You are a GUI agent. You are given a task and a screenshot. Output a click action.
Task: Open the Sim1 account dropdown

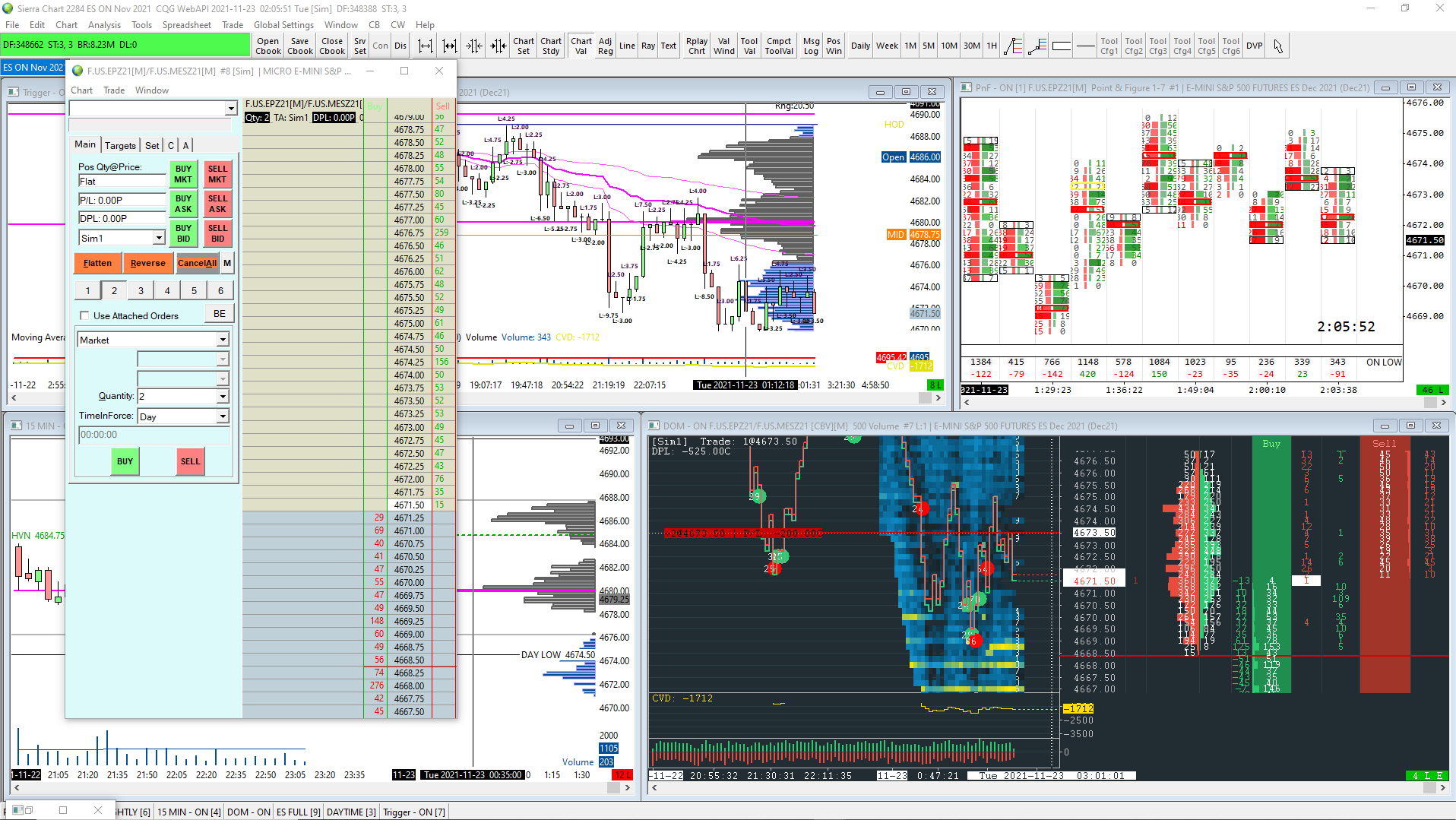pyautogui.click(x=159, y=239)
